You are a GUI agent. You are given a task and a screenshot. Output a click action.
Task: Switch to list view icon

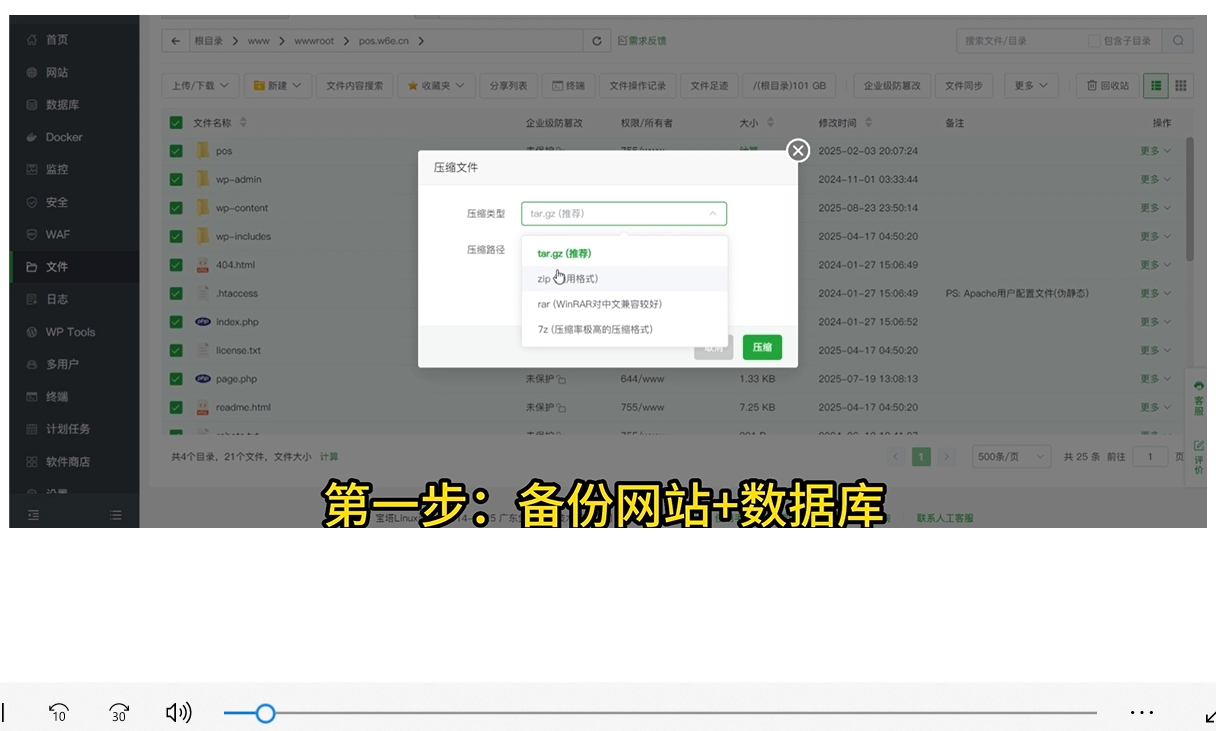(x=1156, y=86)
